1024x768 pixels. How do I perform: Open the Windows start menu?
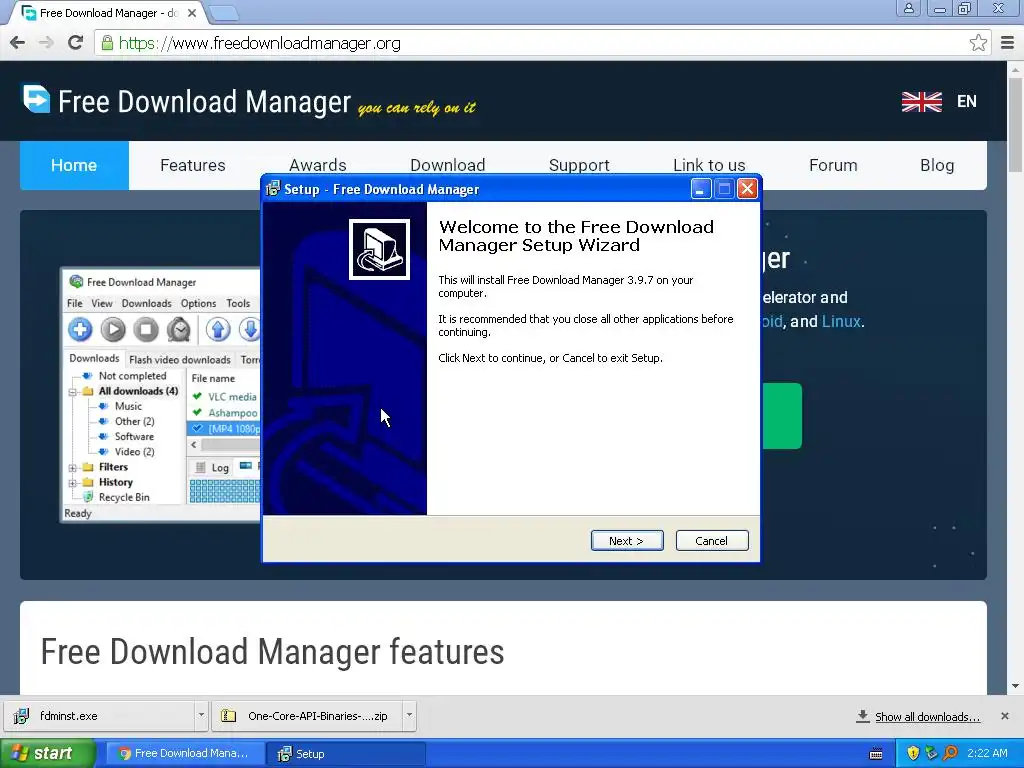[48, 754]
